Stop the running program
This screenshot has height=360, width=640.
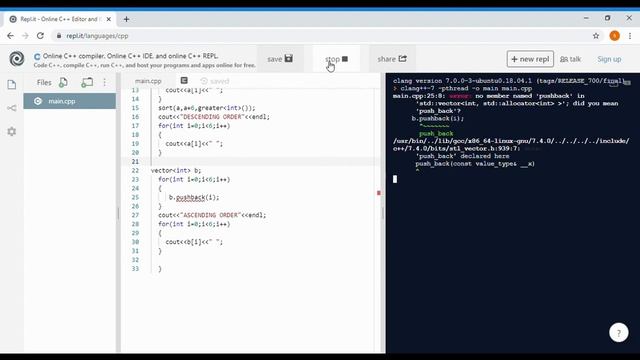[336, 59]
